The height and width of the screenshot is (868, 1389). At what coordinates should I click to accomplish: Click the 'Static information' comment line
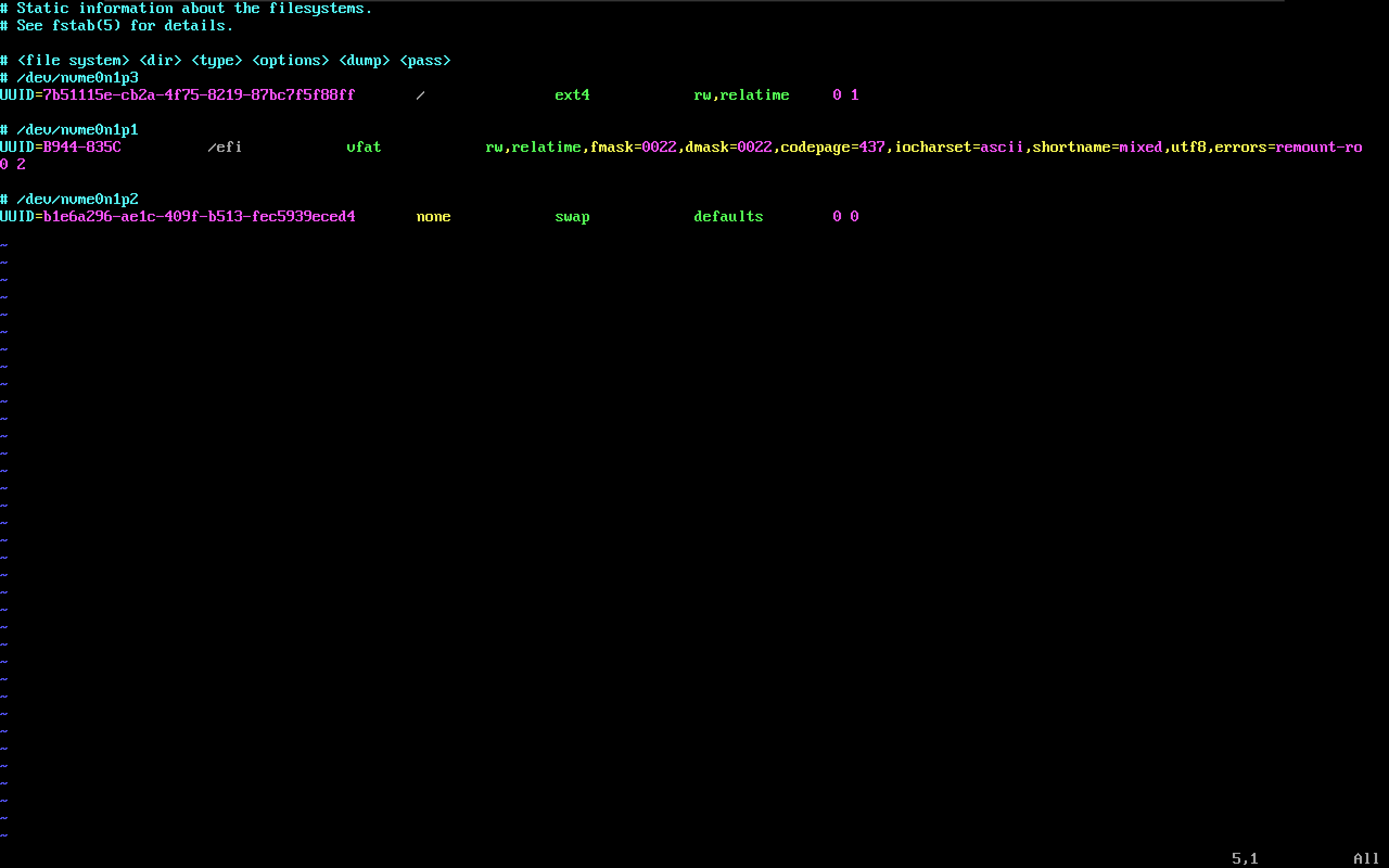click(186, 9)
